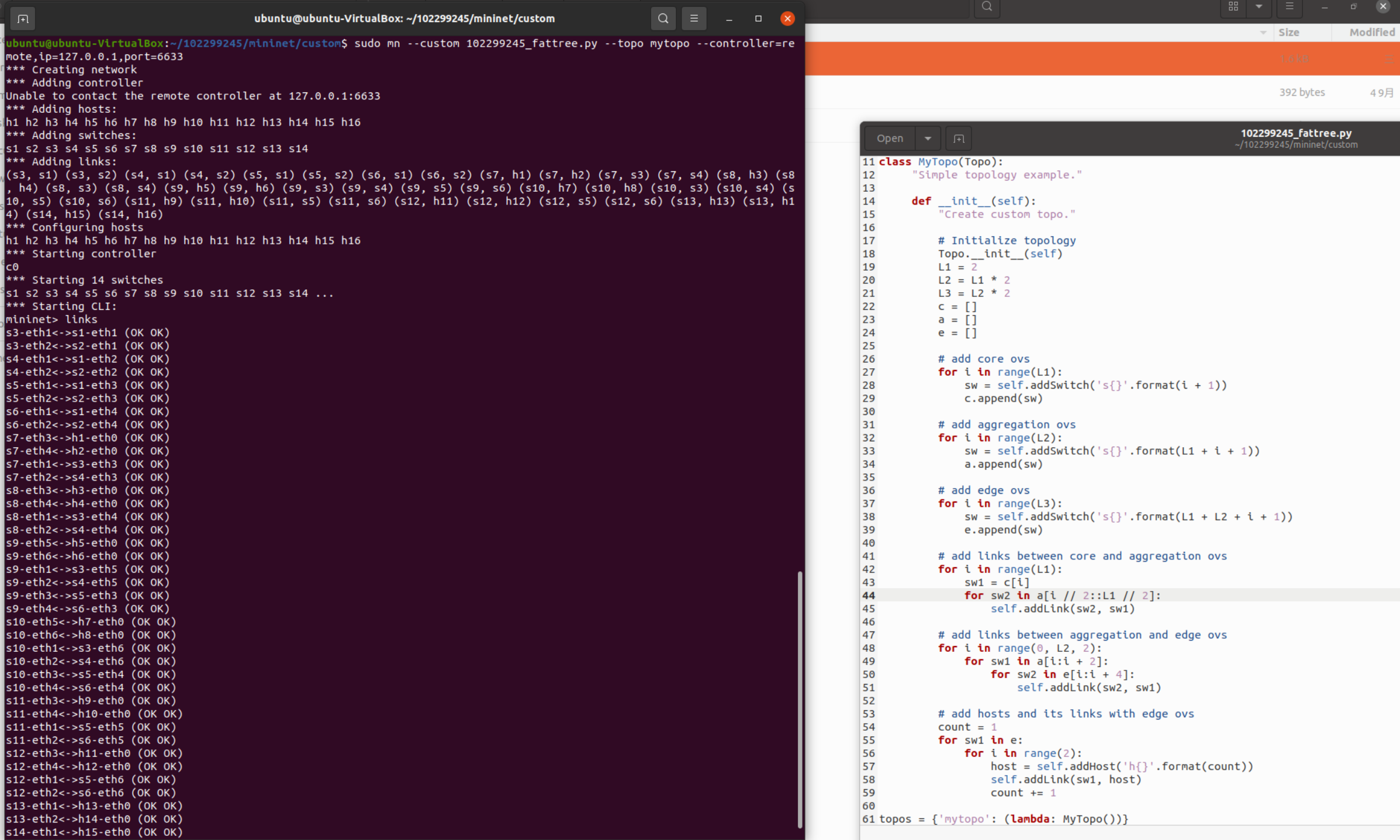The height and width of the screenshot is (840, 1400).
Task: Click the 102299245_fattree.py editor title
Action: pyautogui.click(x=1295, y=133)
